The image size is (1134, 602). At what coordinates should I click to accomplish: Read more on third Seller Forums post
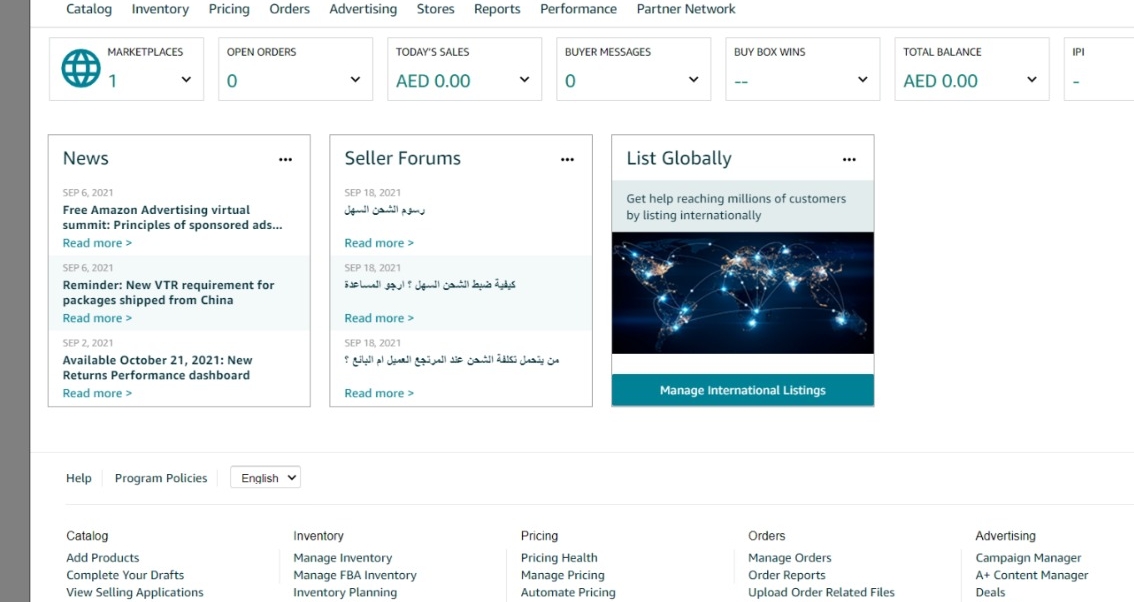point(379,394)
